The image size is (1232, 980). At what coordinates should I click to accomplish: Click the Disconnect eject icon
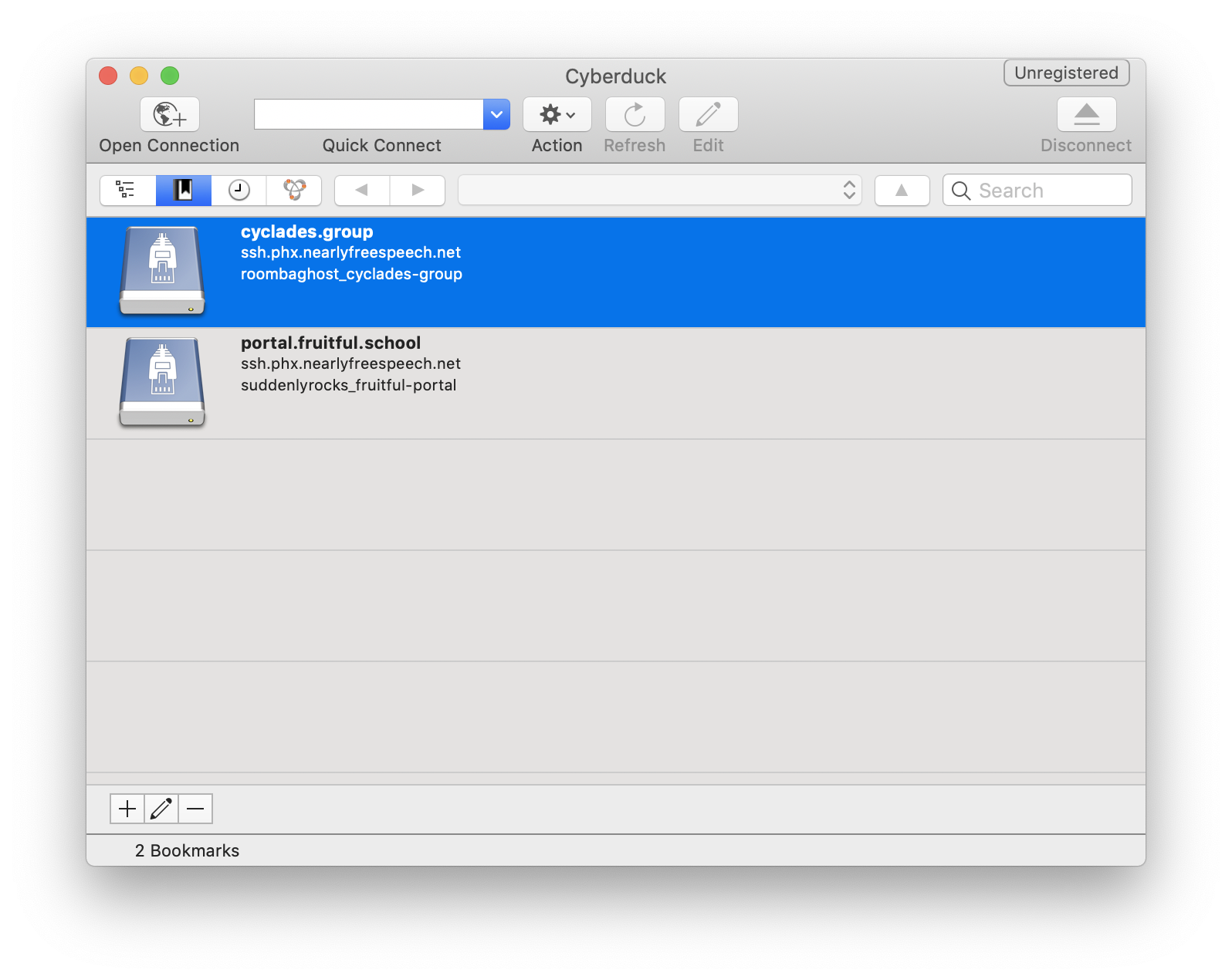pyautogui.click(x=1086, y=115)
